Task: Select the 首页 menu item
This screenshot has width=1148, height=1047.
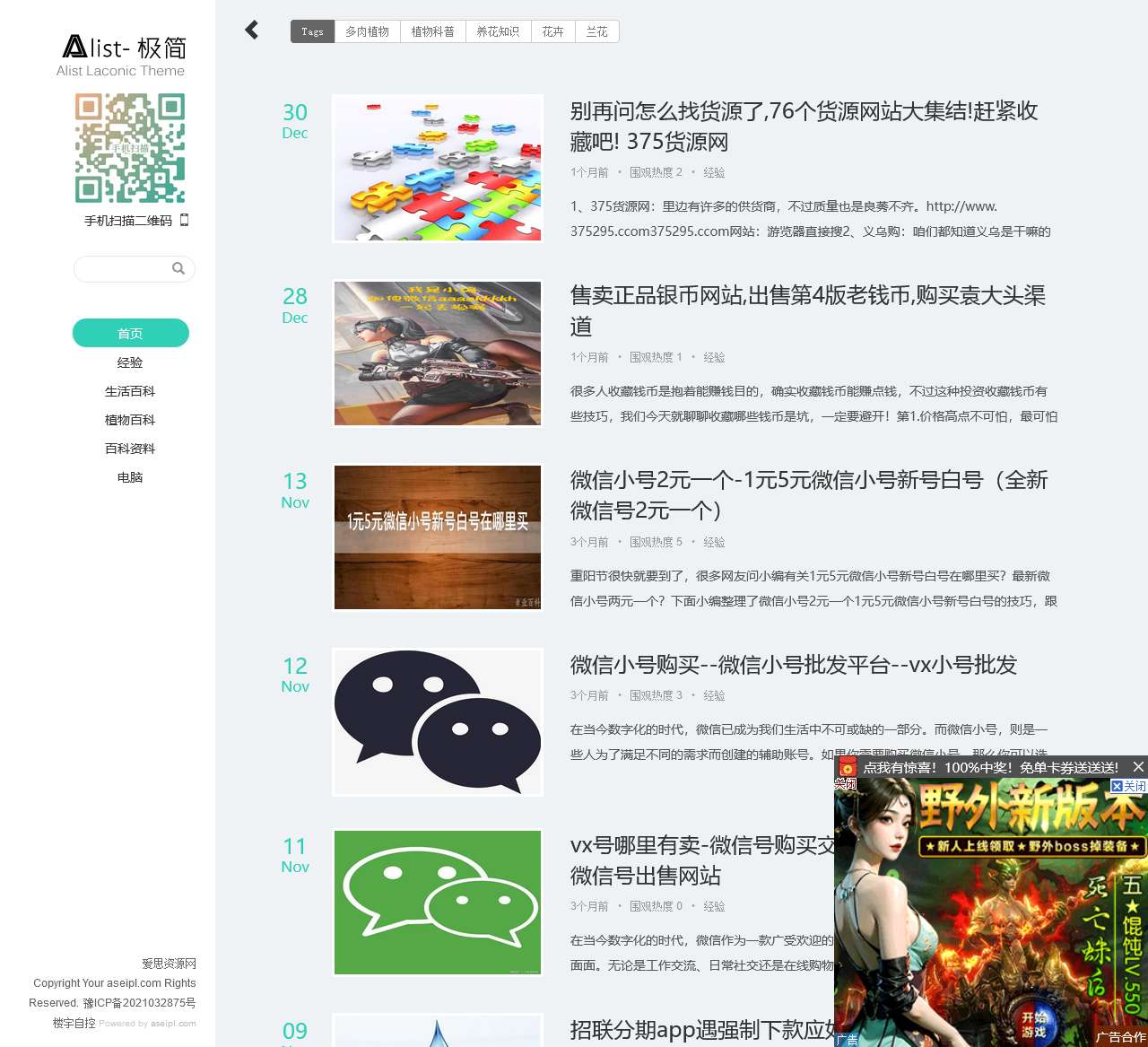Action: coord(130,333)
